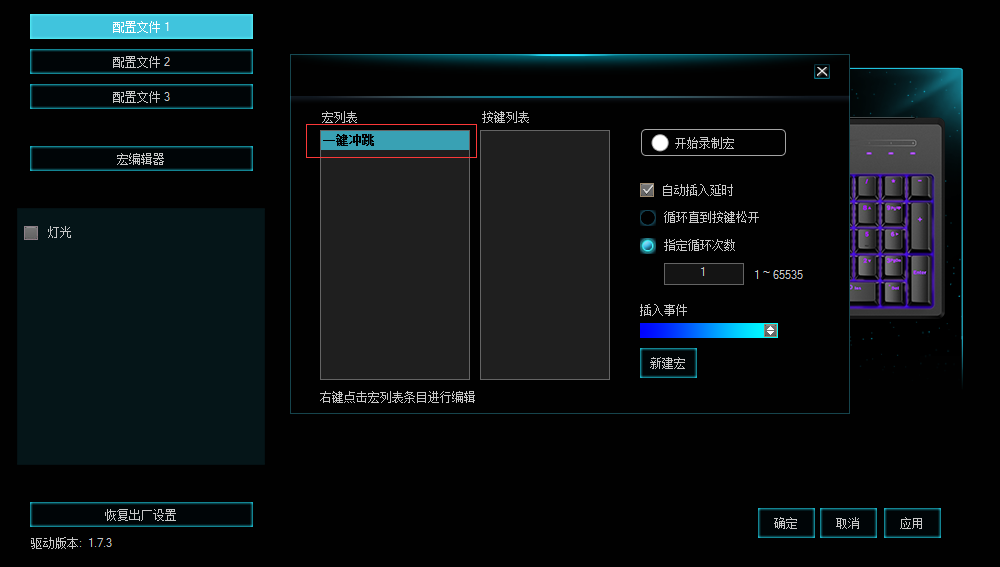
Task: Switch to 配置文件 2 profile
Action: (141, 62)
